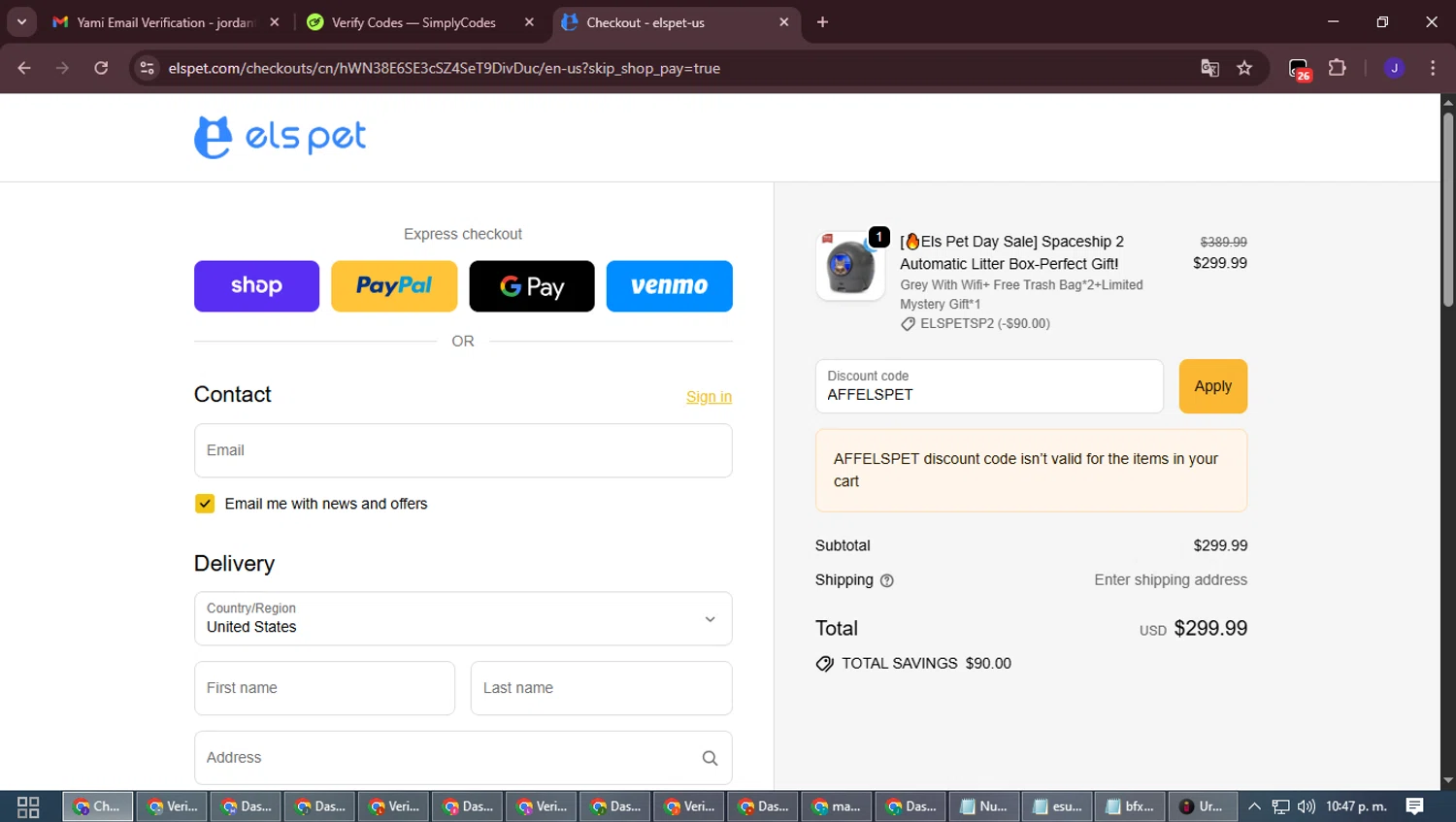Click the ELSPETSP2 discount tag icon

908,324
